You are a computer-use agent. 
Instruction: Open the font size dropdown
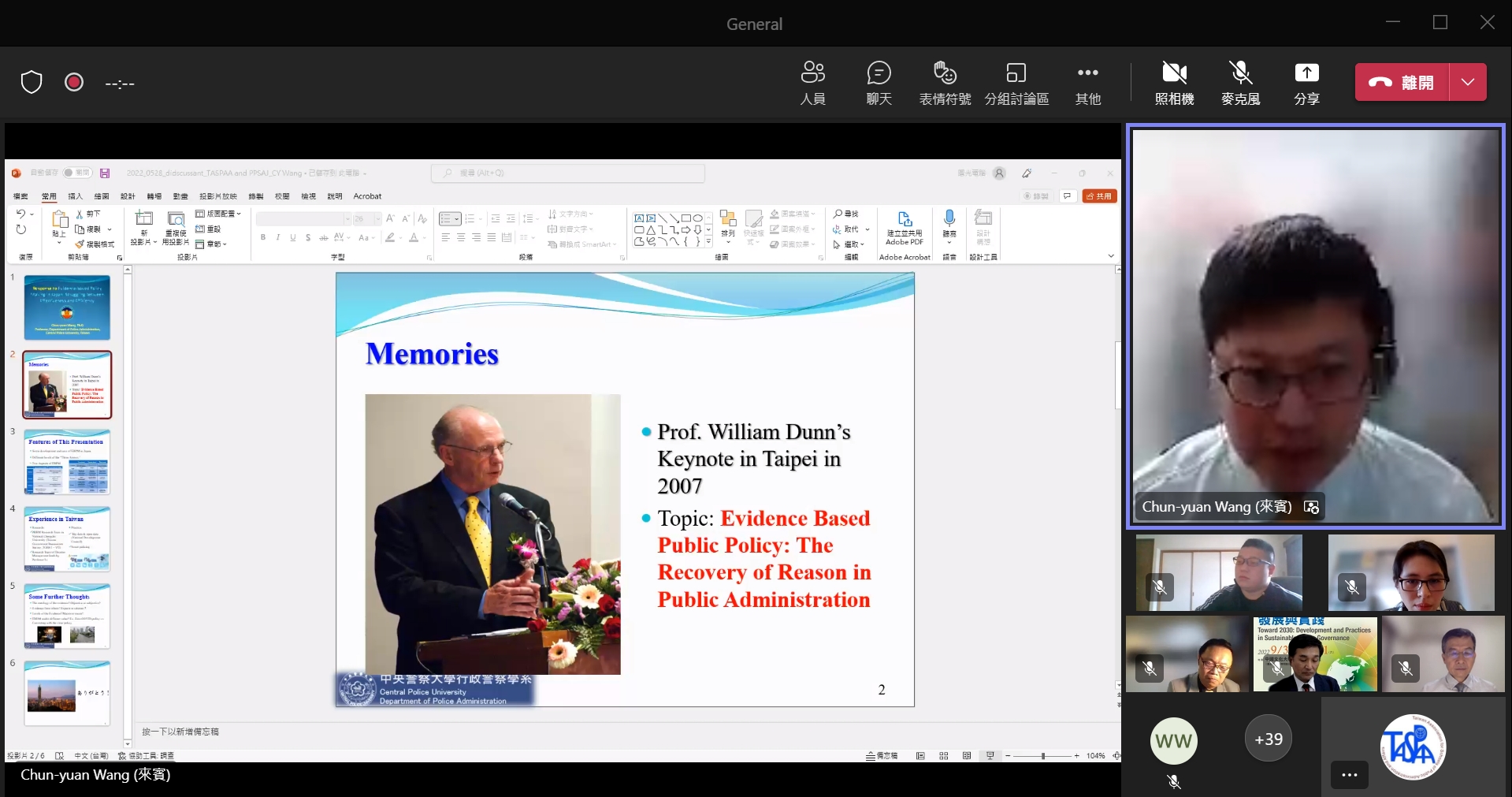point(377,218)
